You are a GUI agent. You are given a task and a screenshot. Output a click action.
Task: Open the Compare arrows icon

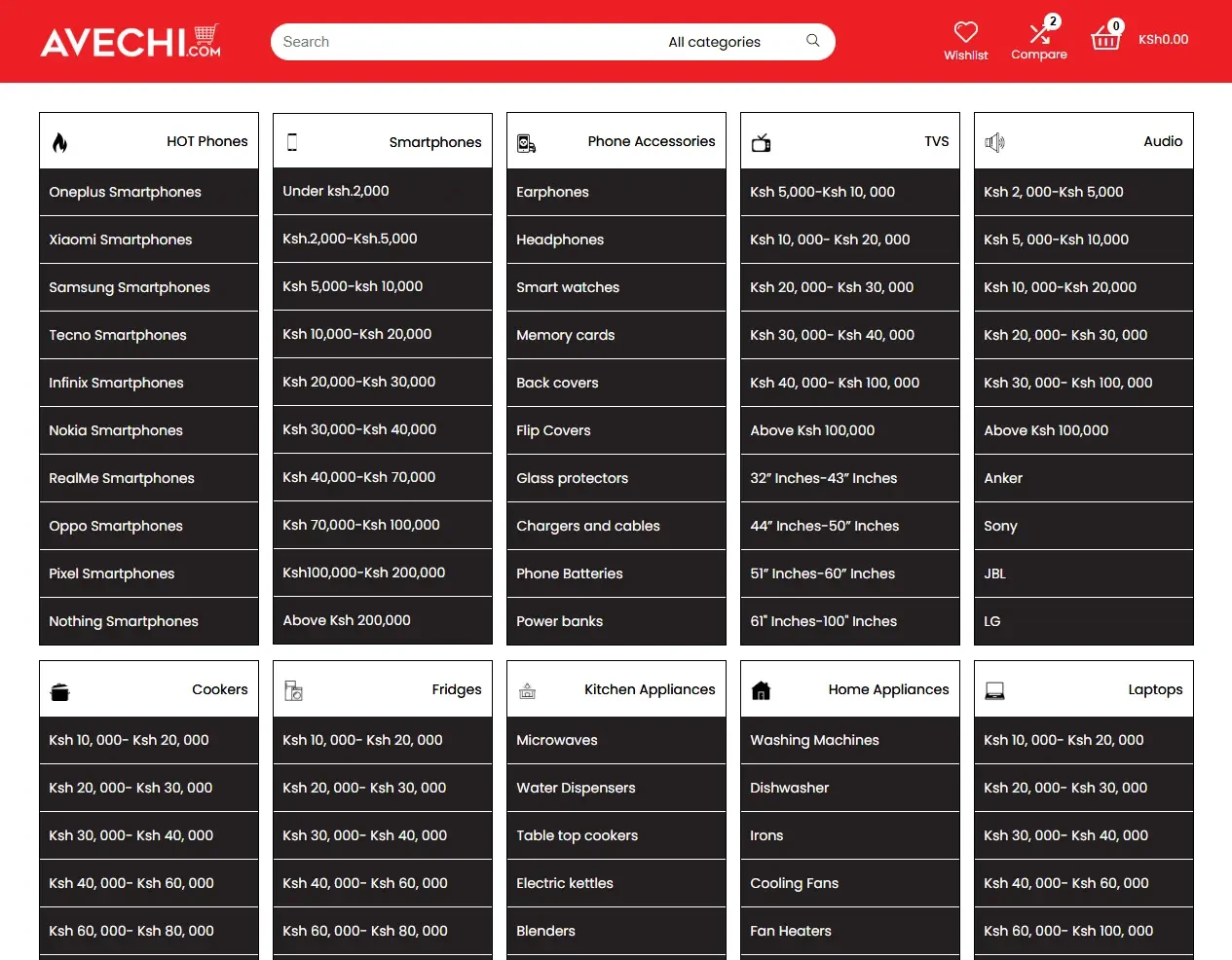point(1039,33)
